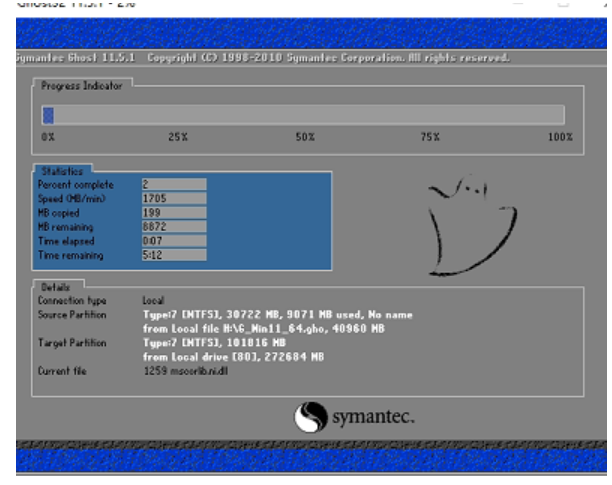
Task: Click the 100% mark on progress scale
Action: point(560,136)
